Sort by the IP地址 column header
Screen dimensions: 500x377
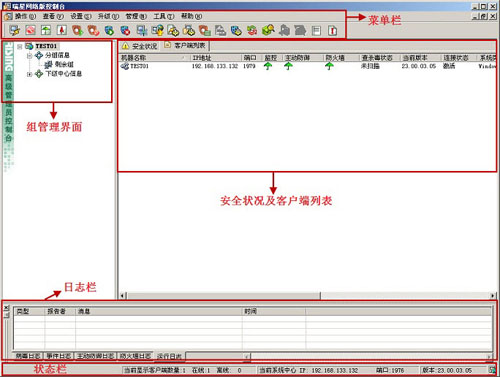[216, 58]
